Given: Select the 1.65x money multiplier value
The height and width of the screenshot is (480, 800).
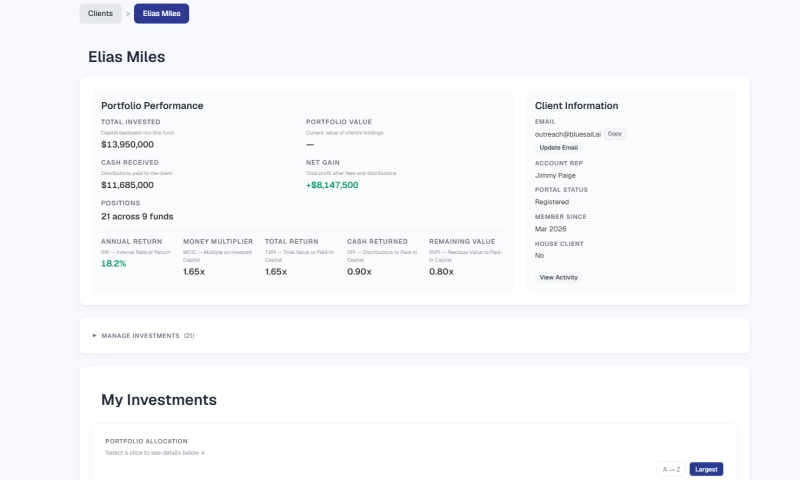Looking at the screenshot, I should point(194,272).
